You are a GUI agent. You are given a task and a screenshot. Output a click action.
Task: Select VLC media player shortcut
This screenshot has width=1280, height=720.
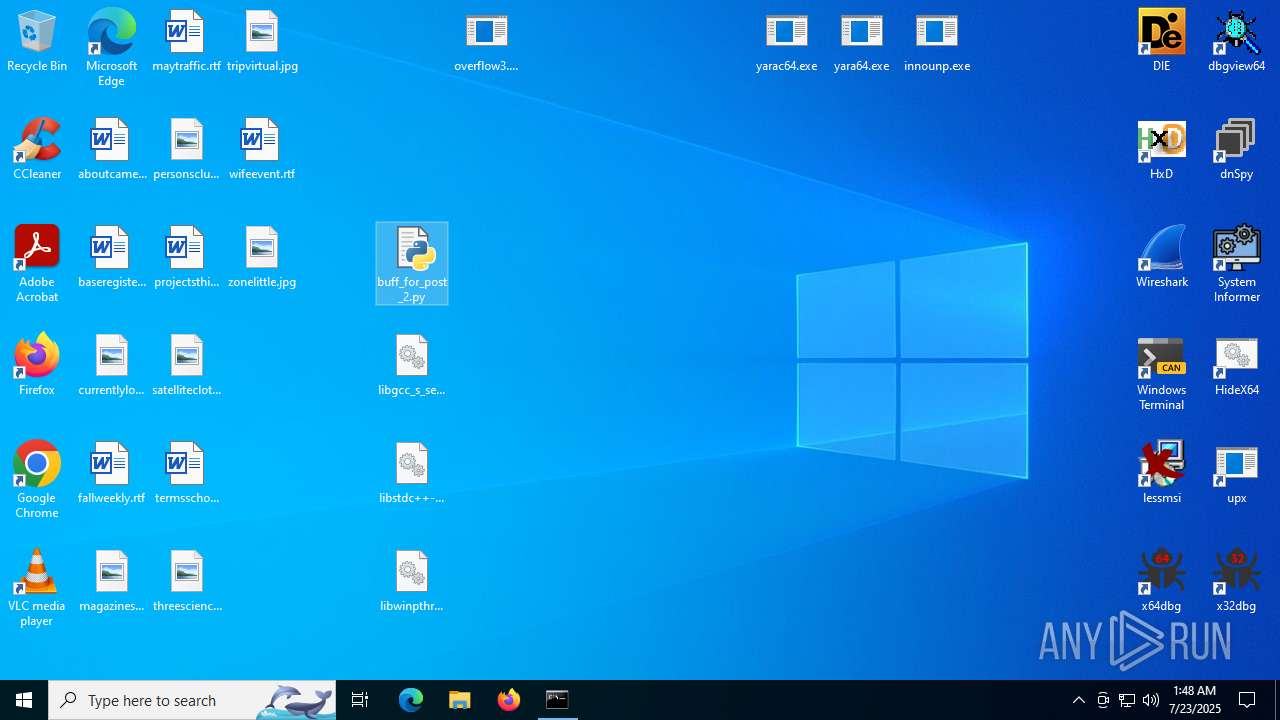click(37, 588)
